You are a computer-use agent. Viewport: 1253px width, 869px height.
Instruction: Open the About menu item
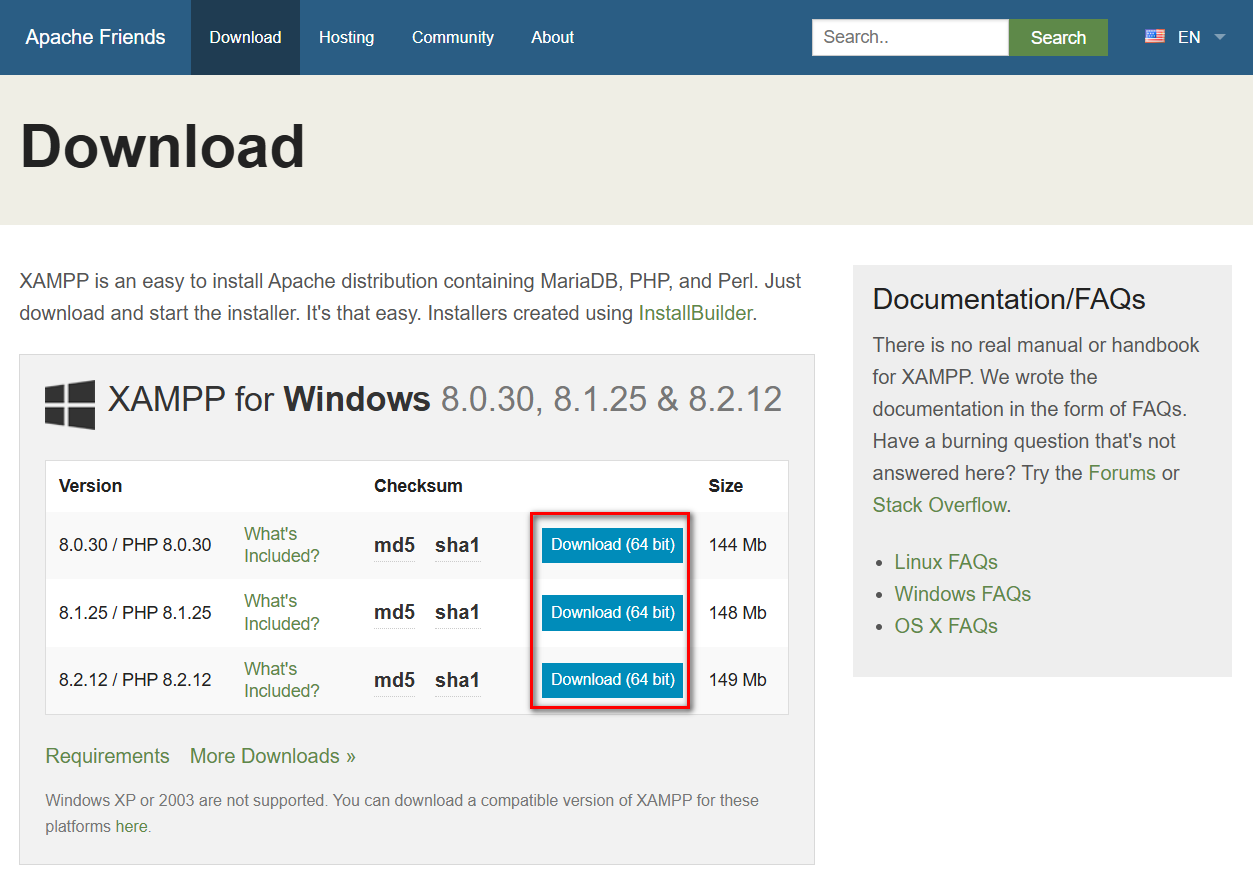click(552, 37)
